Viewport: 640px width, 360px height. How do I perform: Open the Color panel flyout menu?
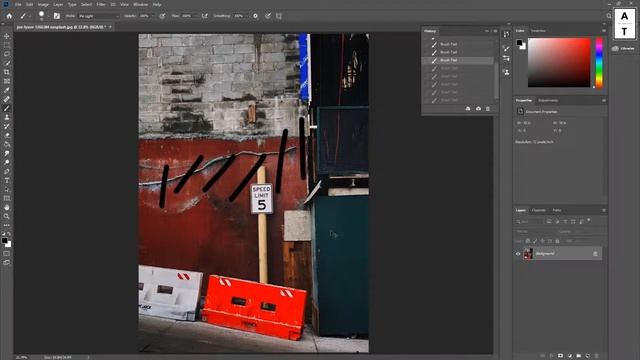[x=604, y=31]
